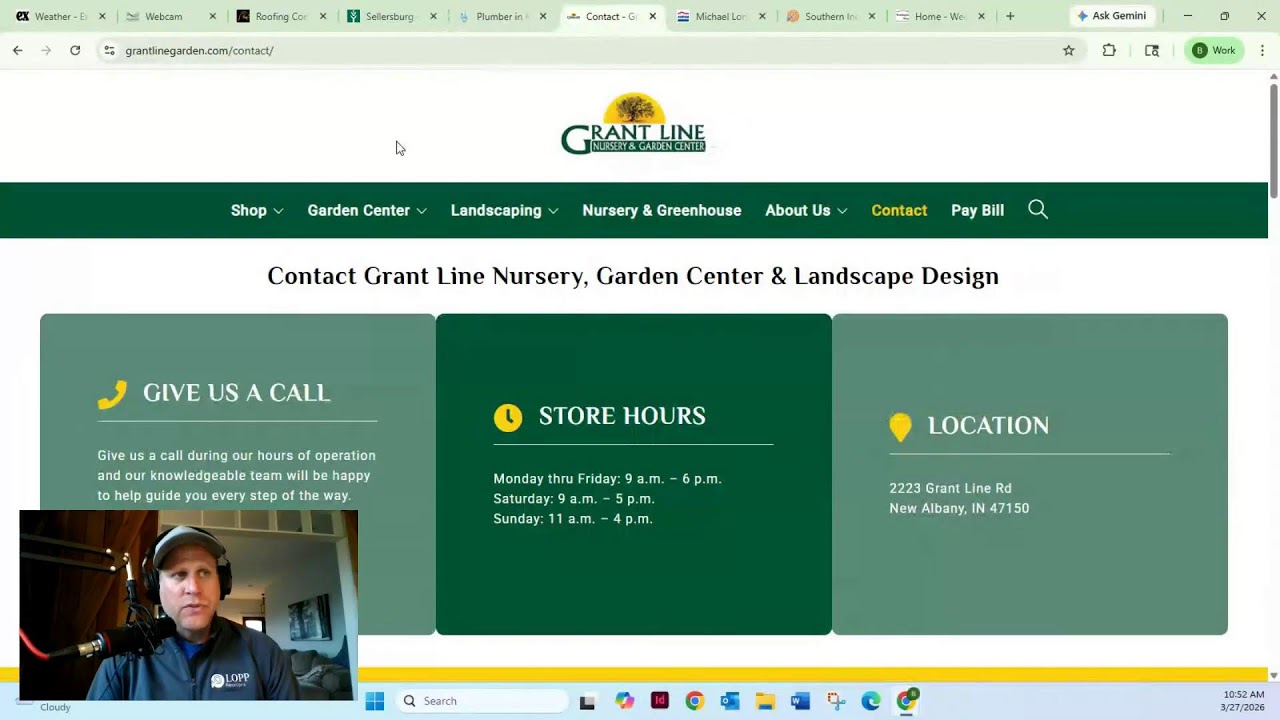The height and width of the screenshot is (720, 1280).
Task: Toggle the split view icon near Work
Action: (1152, 50)
